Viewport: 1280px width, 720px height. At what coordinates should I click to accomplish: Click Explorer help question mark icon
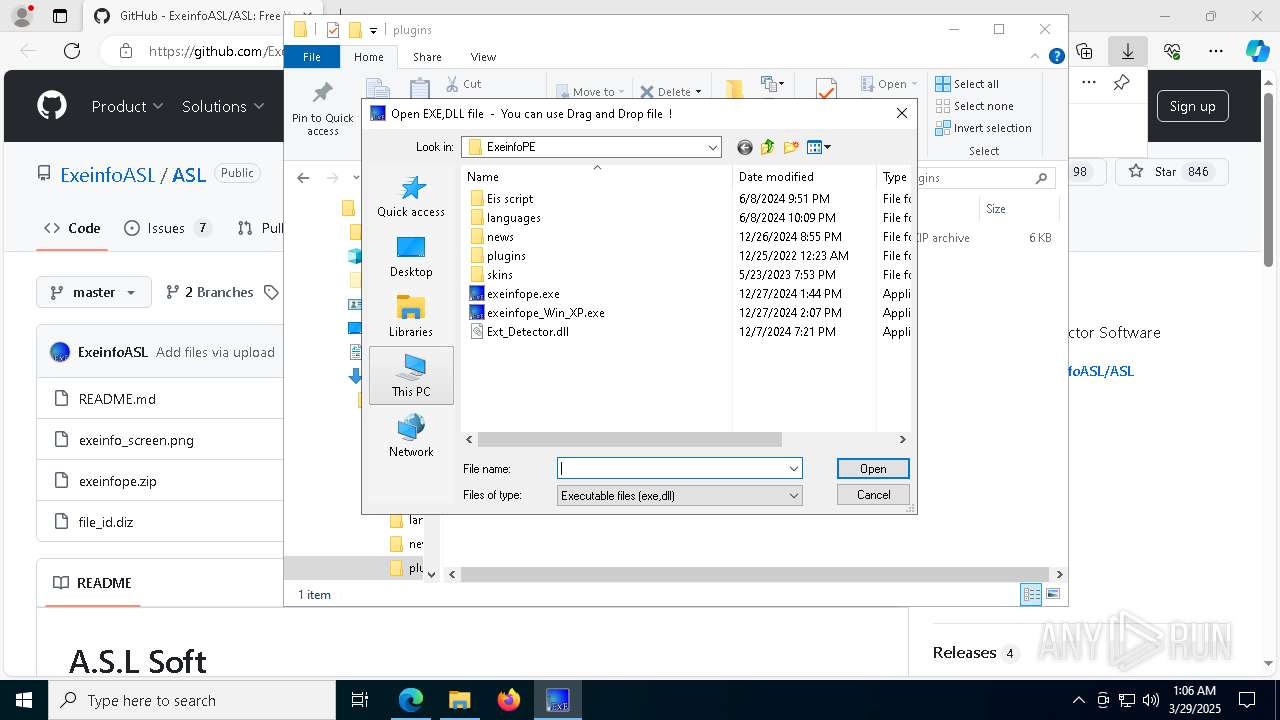click(x=1056, y=57)
